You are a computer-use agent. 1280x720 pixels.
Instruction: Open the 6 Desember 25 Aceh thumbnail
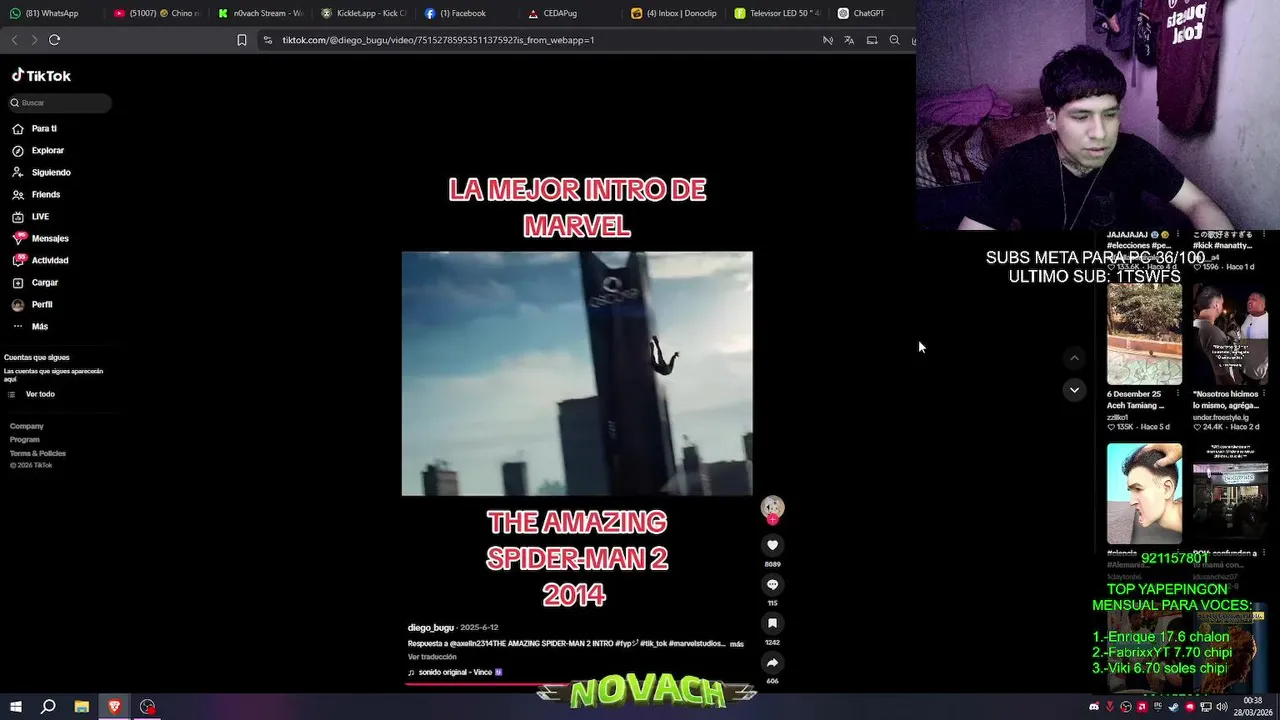1144,336
